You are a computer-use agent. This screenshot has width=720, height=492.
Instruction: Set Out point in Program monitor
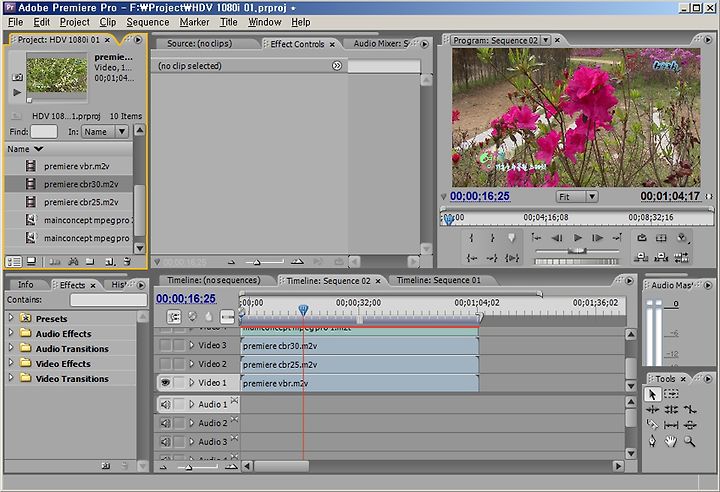point(492,238)
